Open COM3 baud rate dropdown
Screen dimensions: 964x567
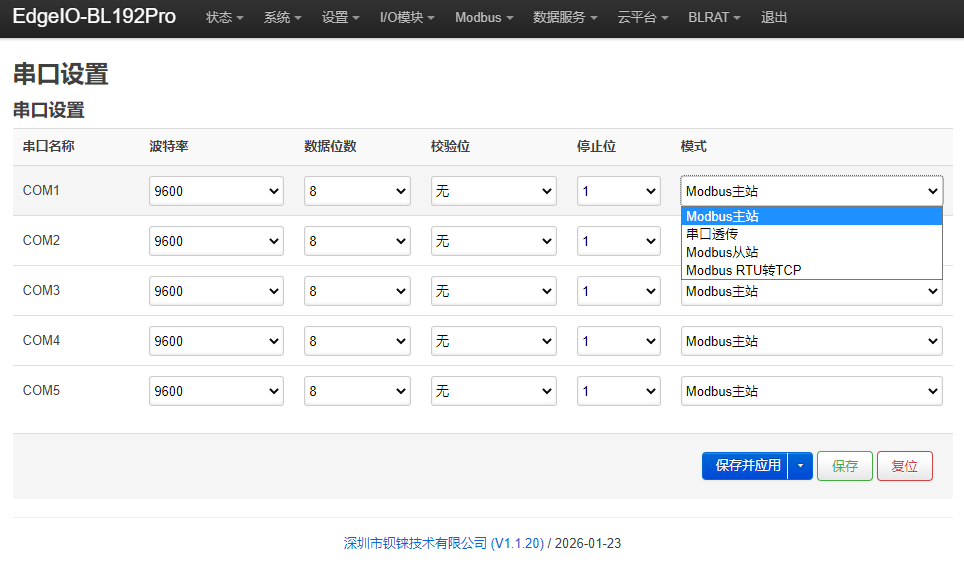(216, 291)
